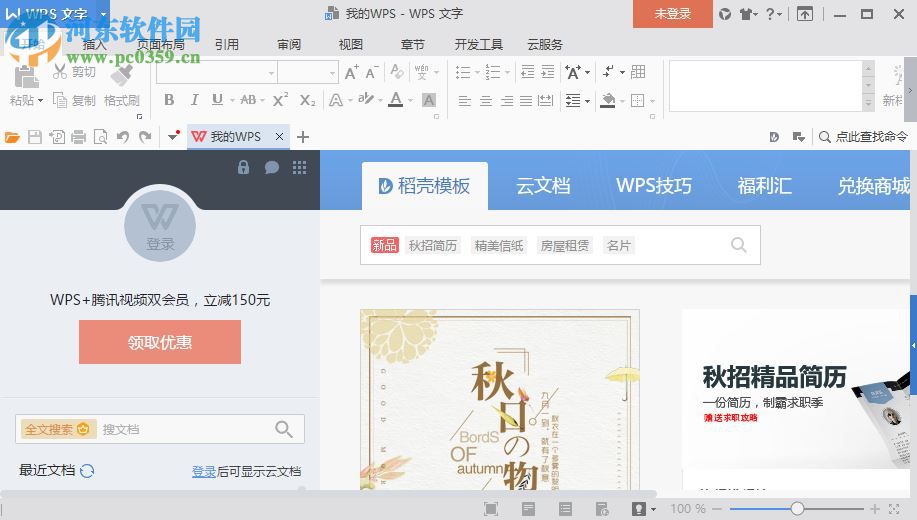The image size is (917, 520).
Task: Switch to page layout view in status bar
Action: pyautogui.click(x=528, y=509)
